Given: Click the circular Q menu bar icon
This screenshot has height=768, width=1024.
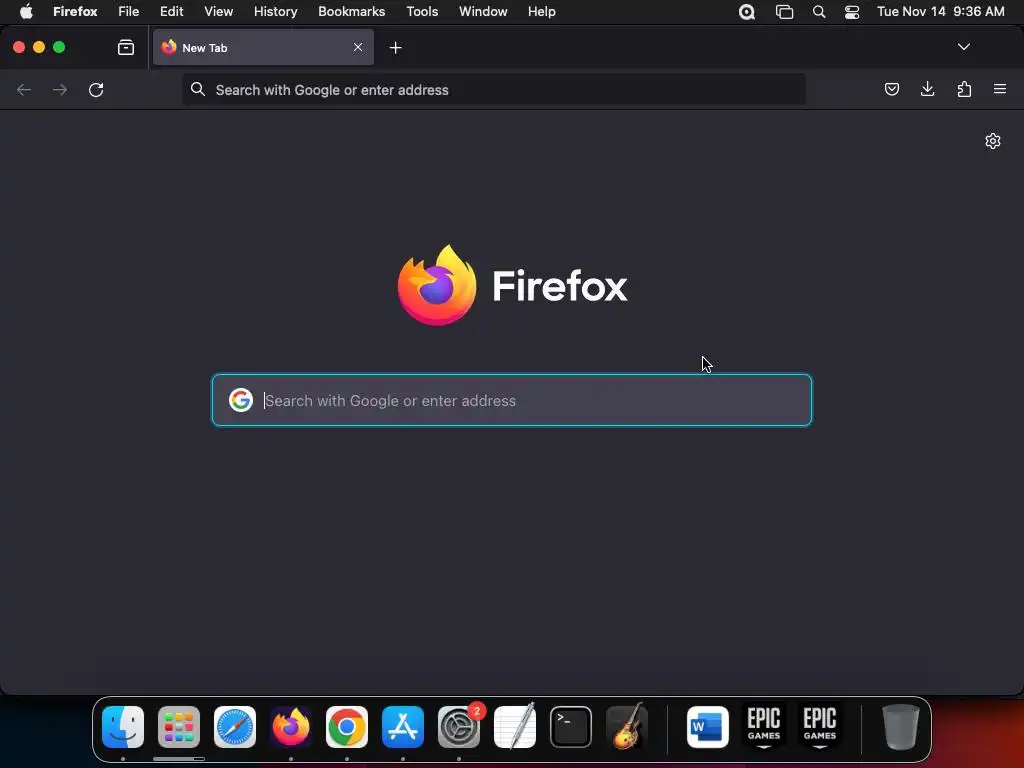Looking at the screenshot, I should point(747,12).
